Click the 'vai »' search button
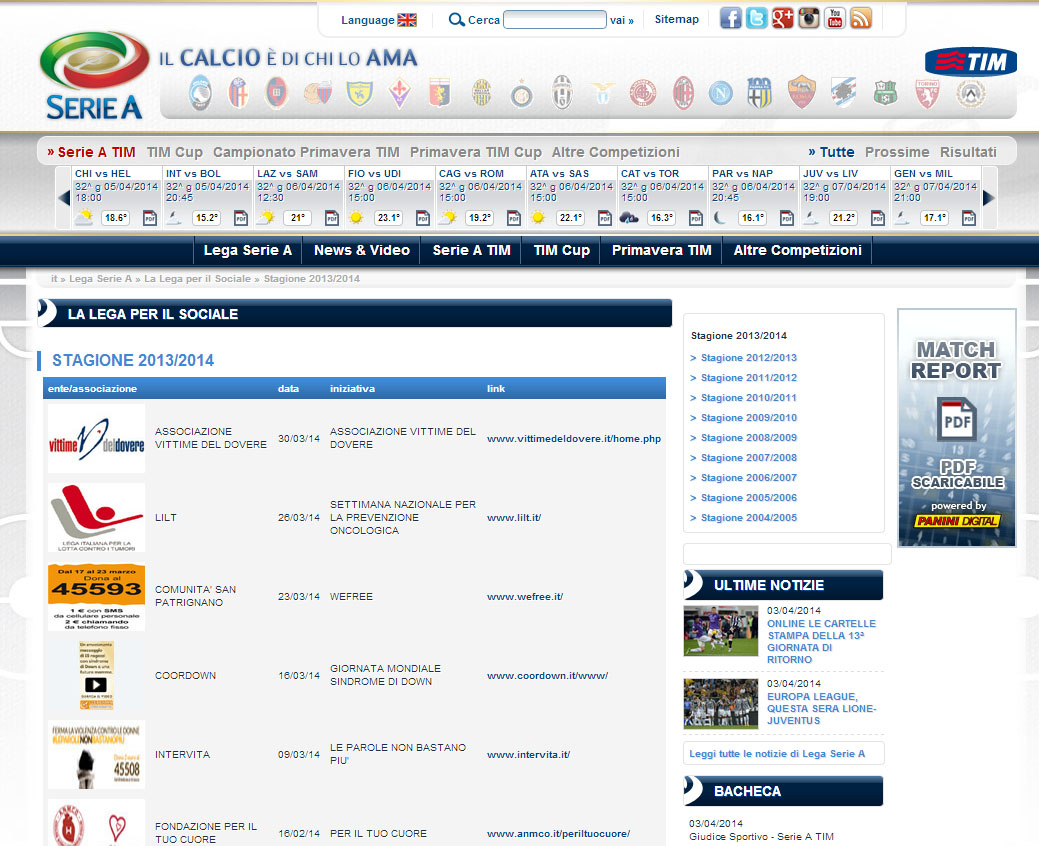Screen dimensions: 1039x846 [622, 21]
